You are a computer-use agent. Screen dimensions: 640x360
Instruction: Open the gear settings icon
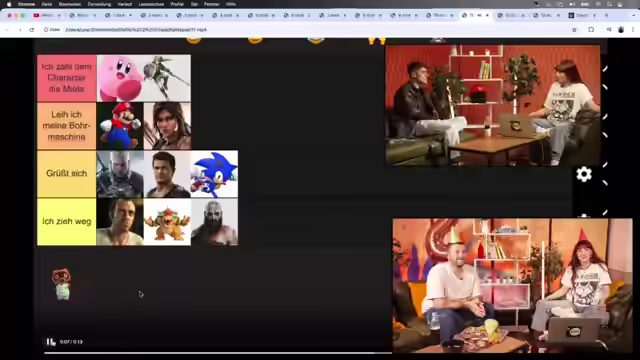pyautogui.click(x=584, y=174)
